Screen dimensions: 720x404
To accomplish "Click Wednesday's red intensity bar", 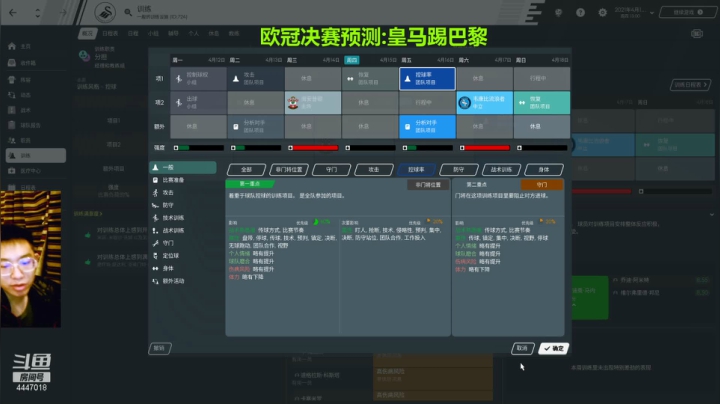I will coord(313,148).
